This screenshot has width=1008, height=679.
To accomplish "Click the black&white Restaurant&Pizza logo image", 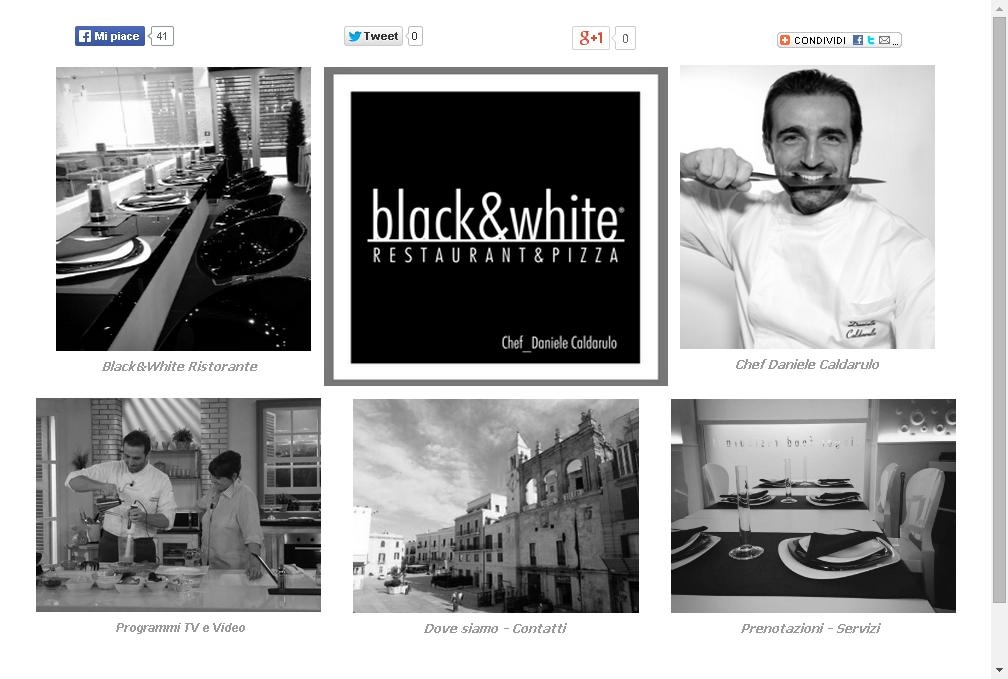I will pyautogui.click(x=496, y=227).
